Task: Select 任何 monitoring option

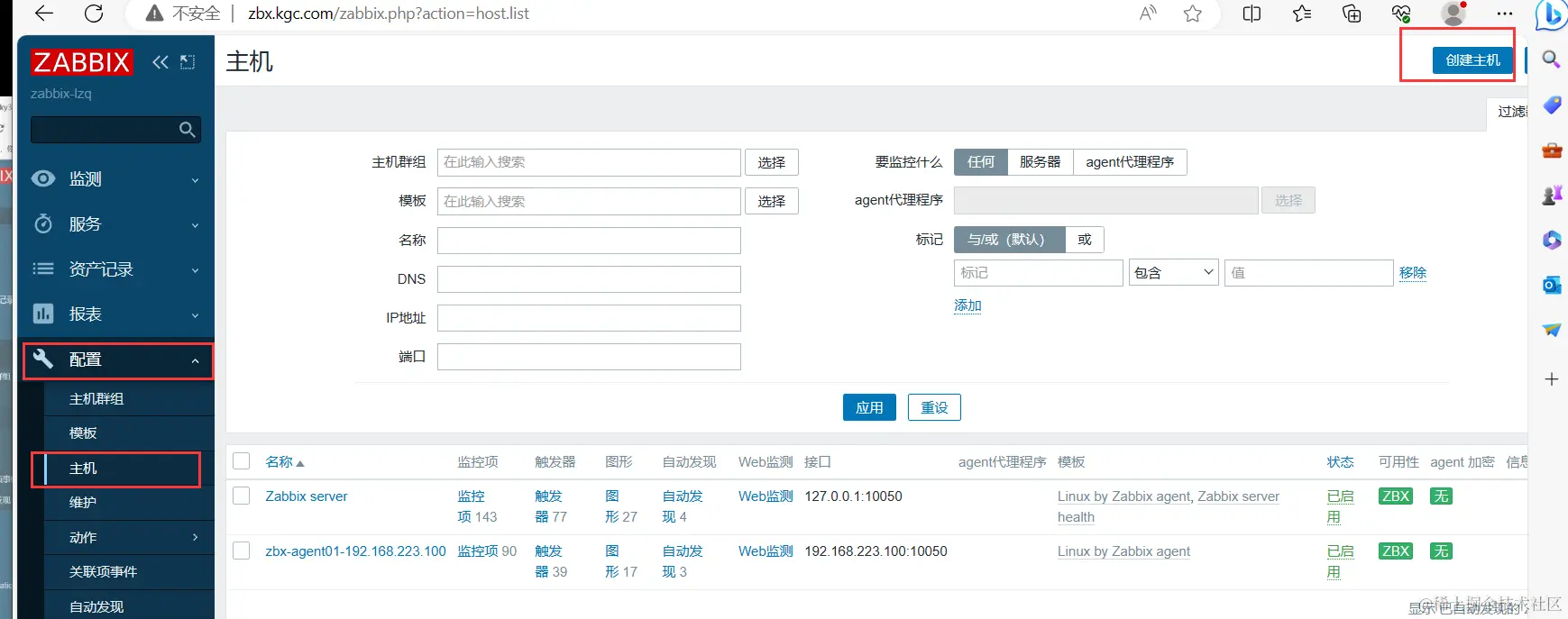Action: tap(980, 162)
